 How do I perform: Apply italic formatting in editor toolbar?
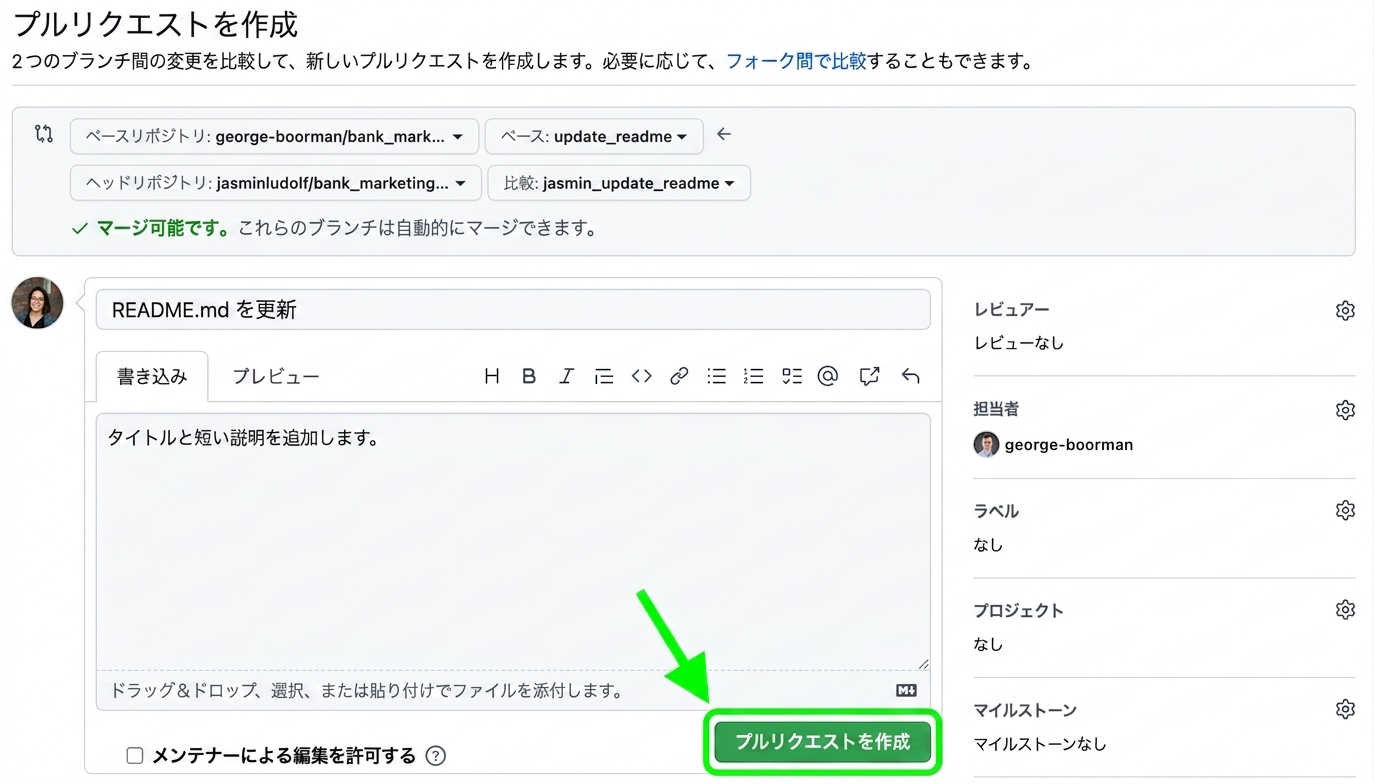(x=566, y=376)
